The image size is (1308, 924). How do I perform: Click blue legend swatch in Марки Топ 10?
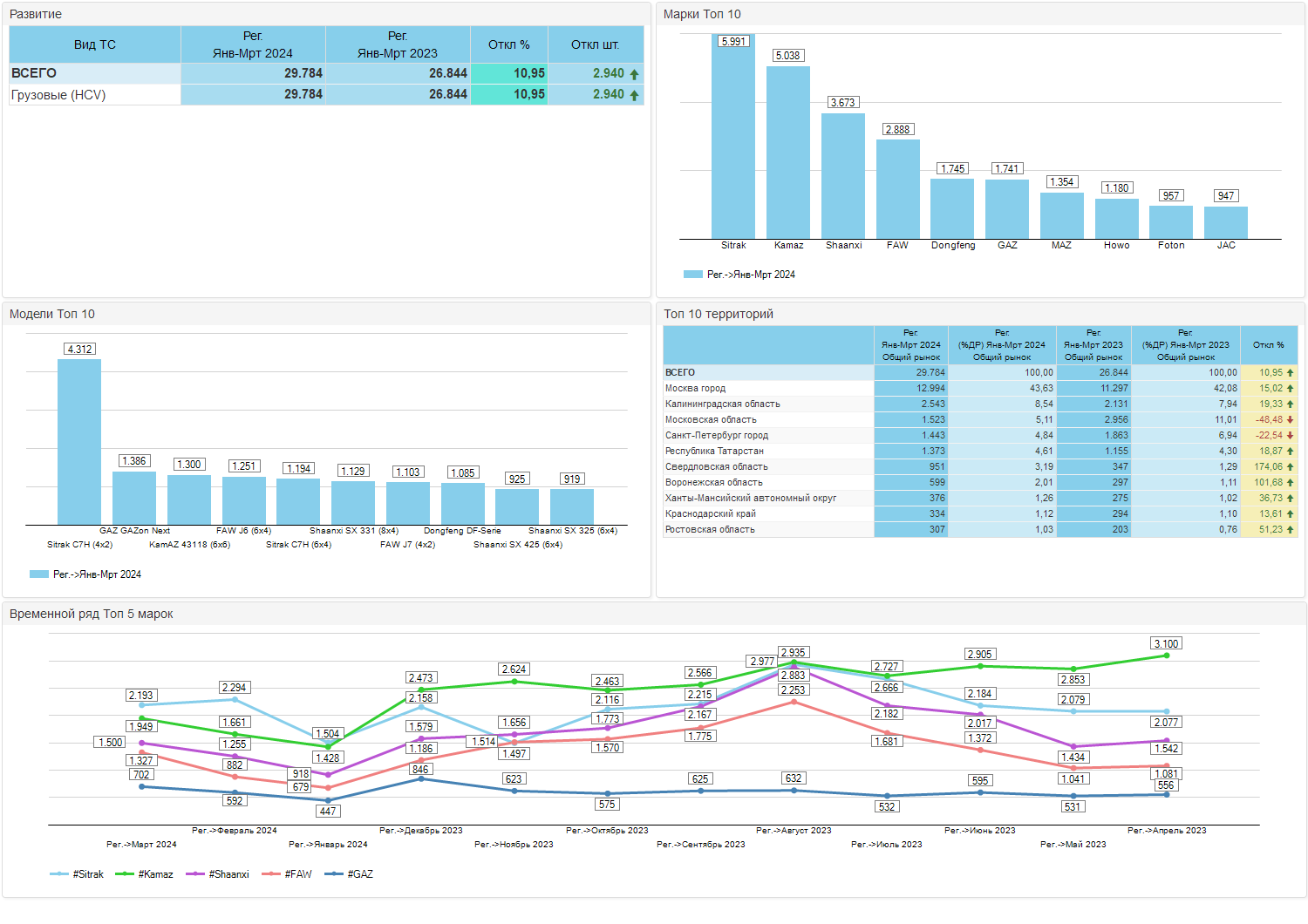click(x=693, y=275)
